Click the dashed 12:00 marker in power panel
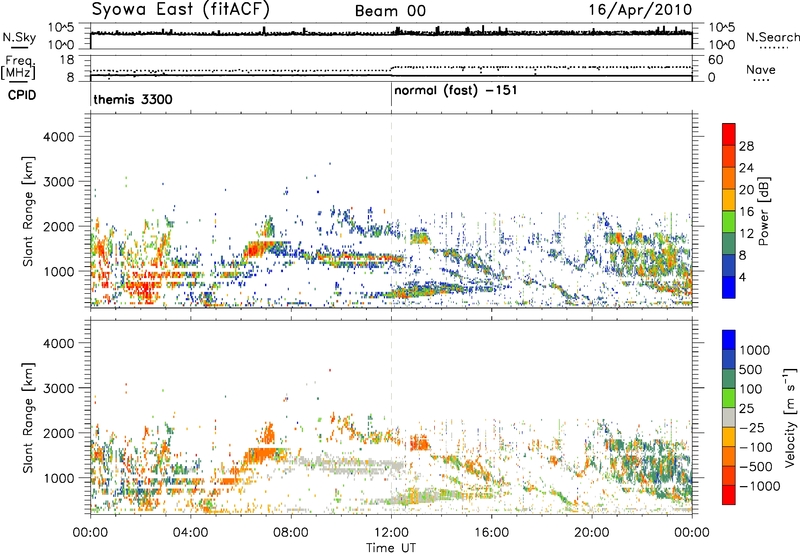Image resolution: width=800 pixels, height=554 pixels. tap(391, 211)
